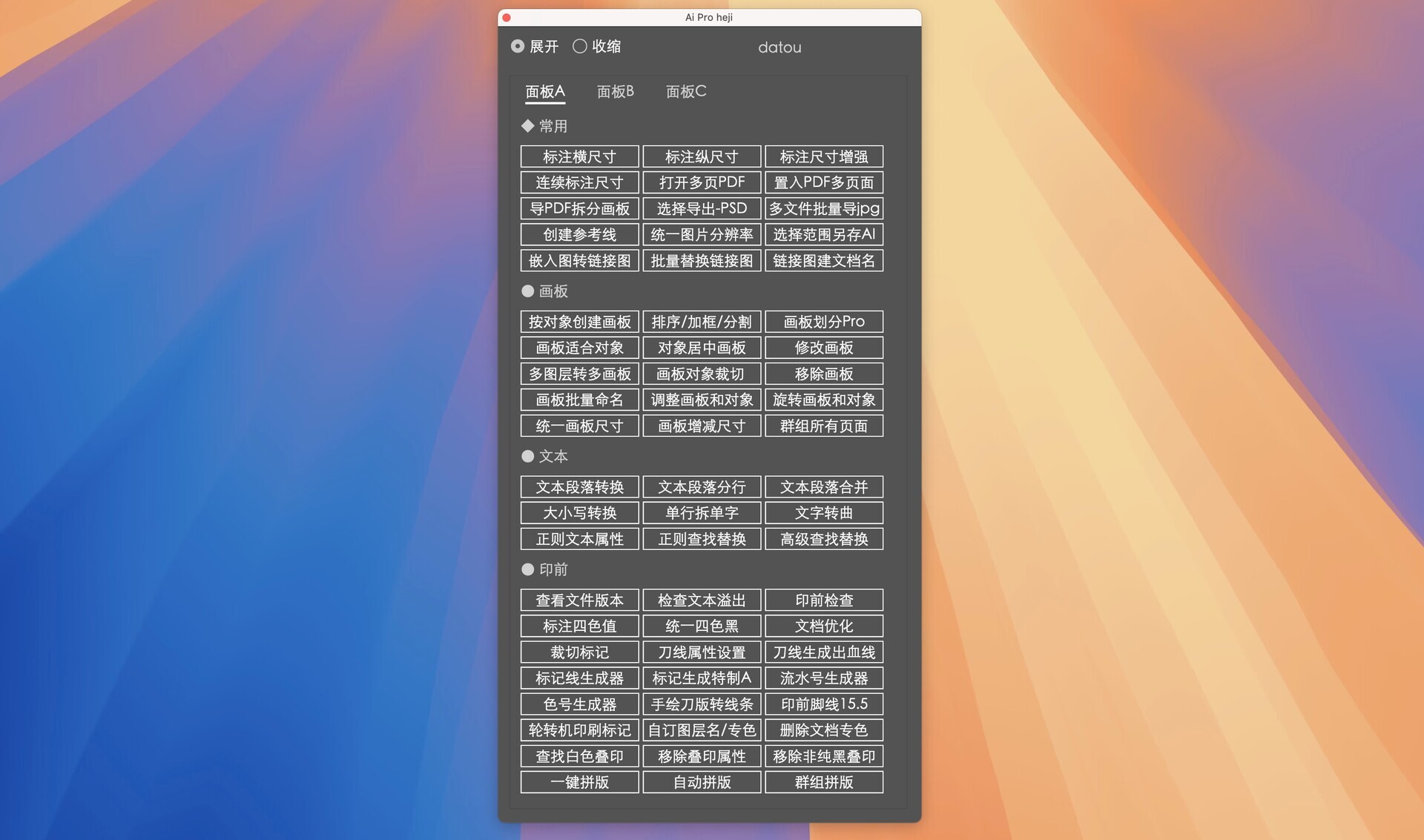Click 批量替换链接图 button
Viewport: 1424px width, 840px height.
pos(702,260)
